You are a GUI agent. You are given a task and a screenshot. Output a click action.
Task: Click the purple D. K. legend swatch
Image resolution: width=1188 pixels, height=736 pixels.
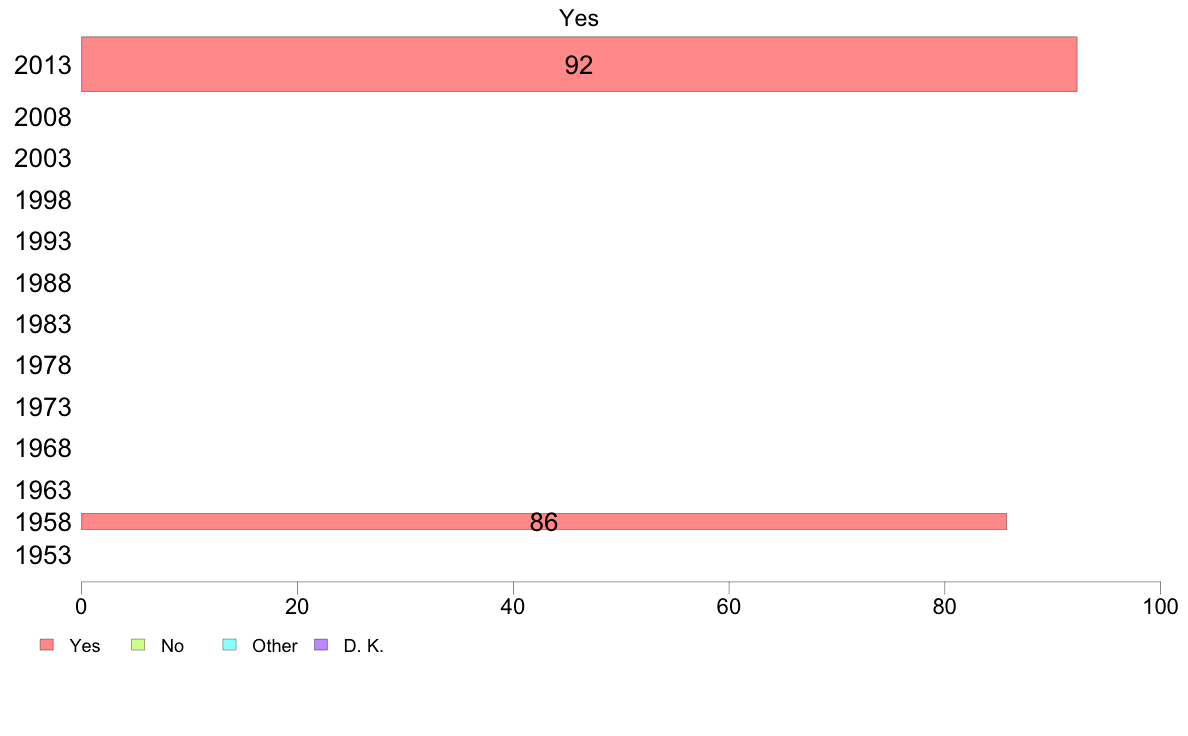[x=321, y=645]
